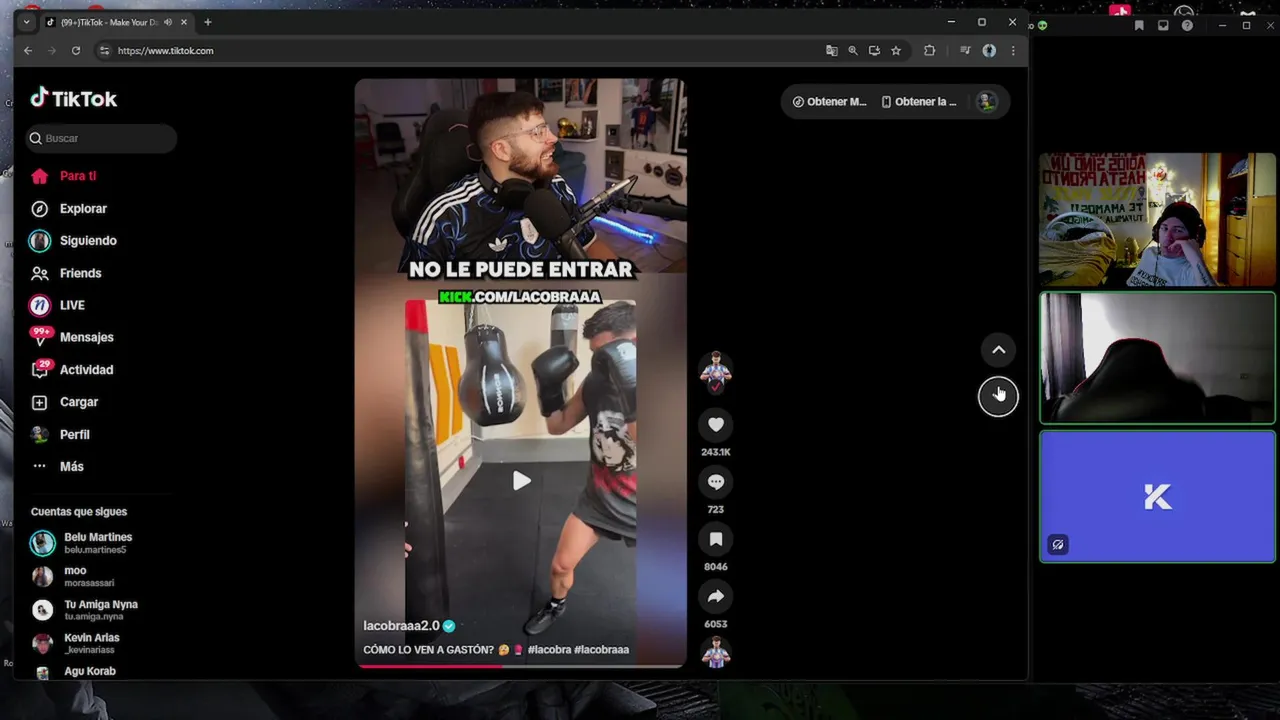
Task: Open the Para ti feed
Action: click(x=77, y=176)
